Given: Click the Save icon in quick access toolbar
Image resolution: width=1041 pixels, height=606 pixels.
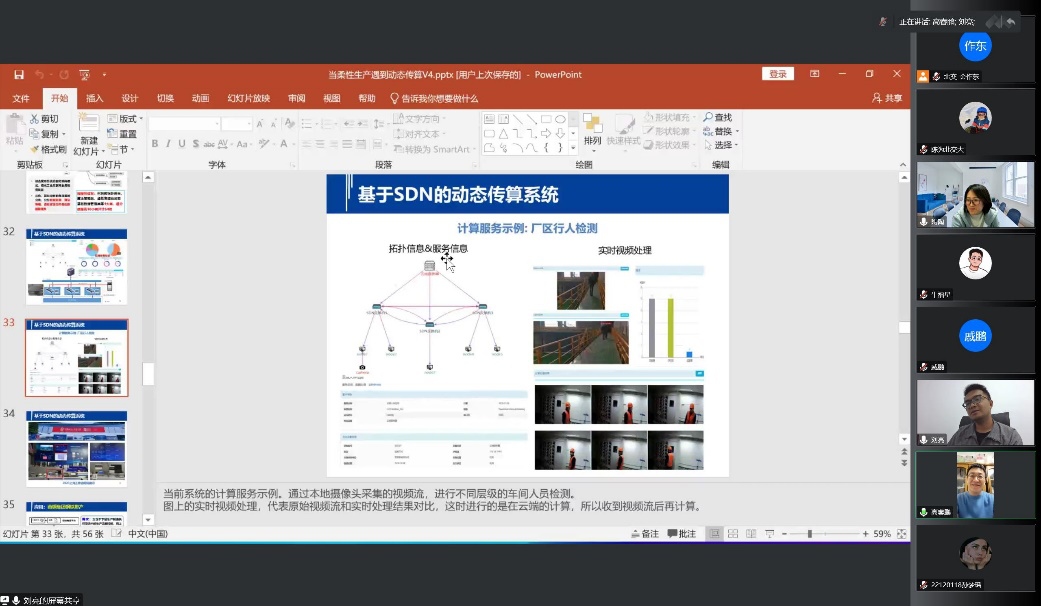Looking at the screenshot, I should click(x=19, y=75).
